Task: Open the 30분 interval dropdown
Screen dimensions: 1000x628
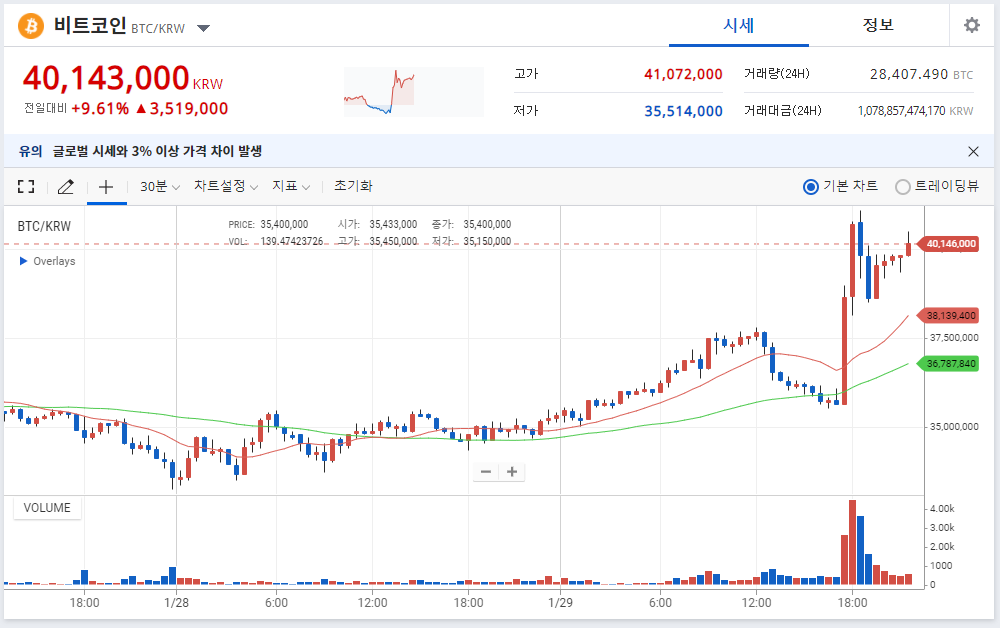Action: click(159, 186)
